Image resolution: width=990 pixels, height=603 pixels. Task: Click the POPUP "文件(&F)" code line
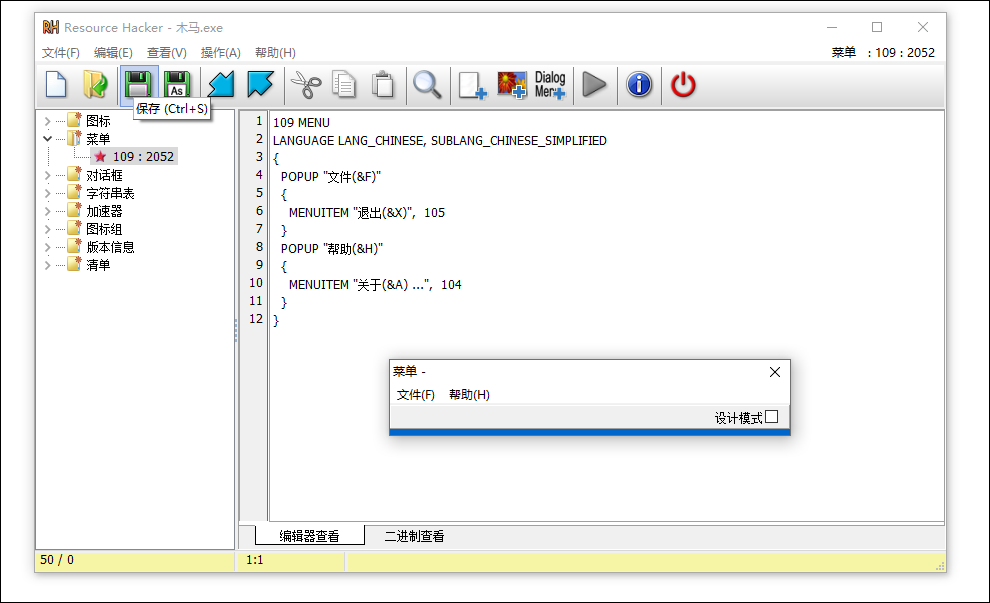pos(331,177)
